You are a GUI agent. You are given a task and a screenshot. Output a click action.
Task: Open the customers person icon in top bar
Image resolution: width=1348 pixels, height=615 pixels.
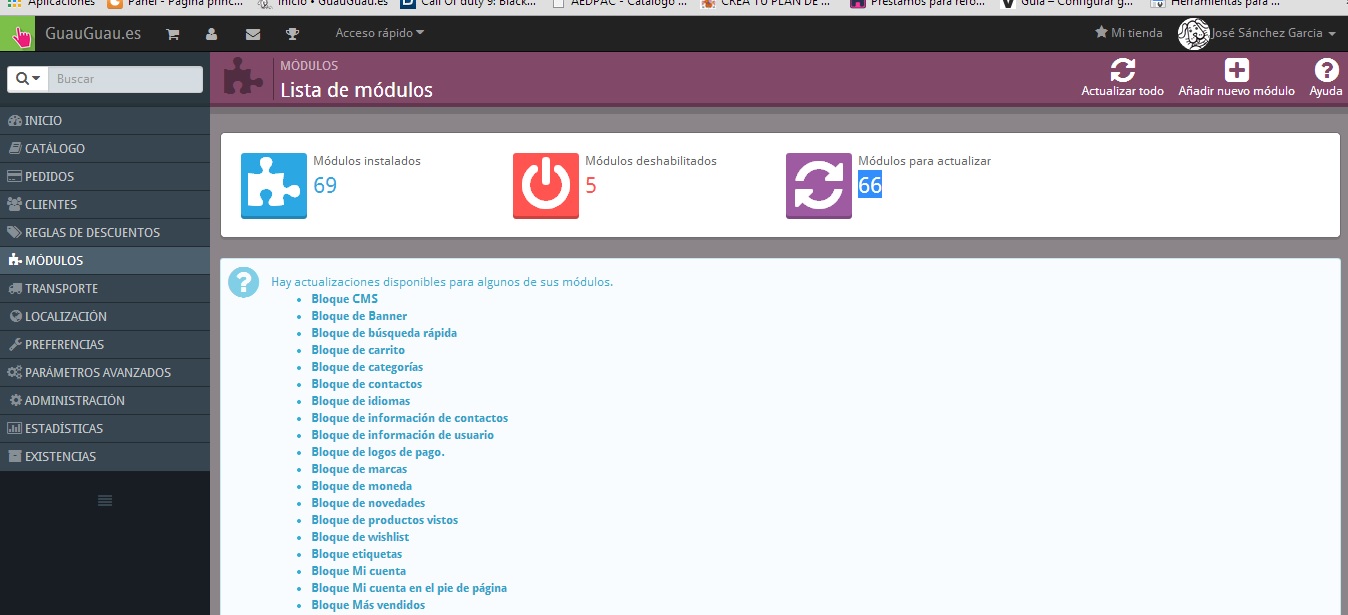pyautogui.click(x=212, y=34)
